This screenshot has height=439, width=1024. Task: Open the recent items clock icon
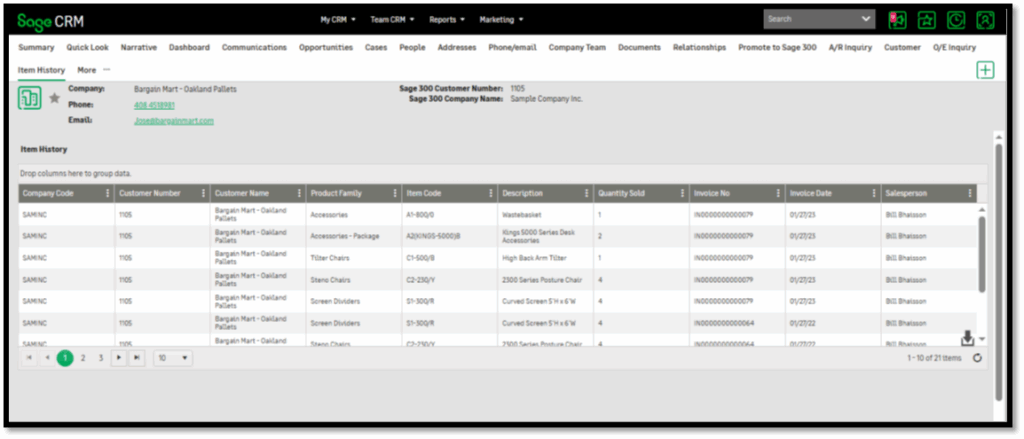tap(955, 20)
